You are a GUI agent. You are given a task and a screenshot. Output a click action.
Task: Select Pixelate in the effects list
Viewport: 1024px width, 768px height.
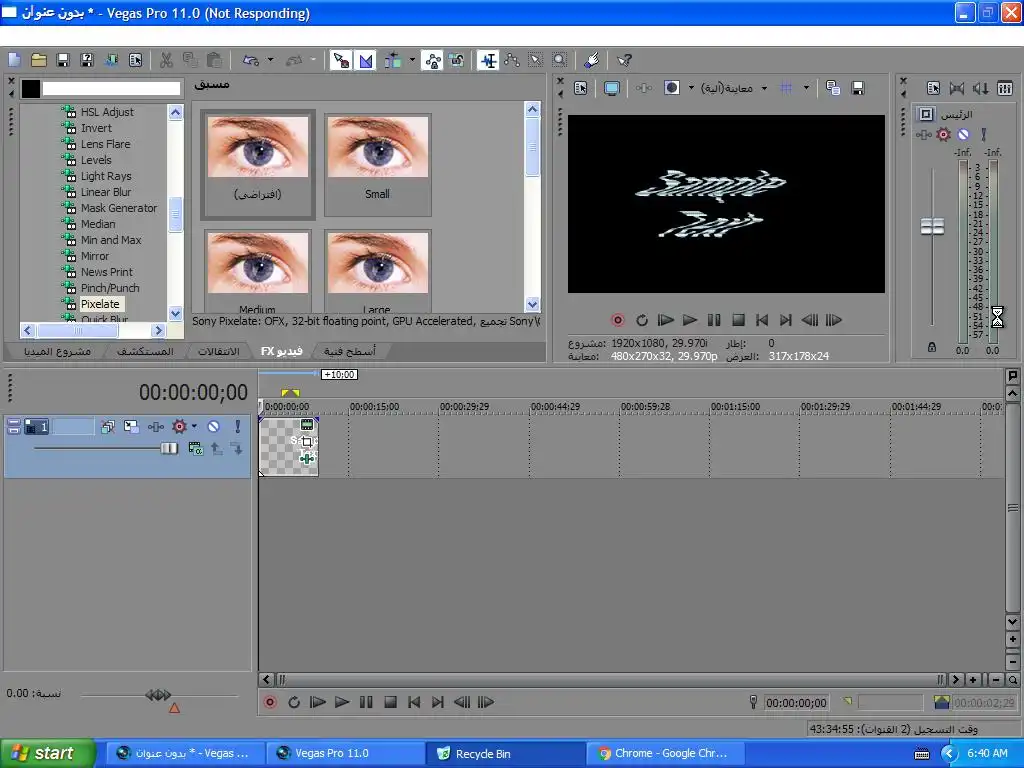100,304
